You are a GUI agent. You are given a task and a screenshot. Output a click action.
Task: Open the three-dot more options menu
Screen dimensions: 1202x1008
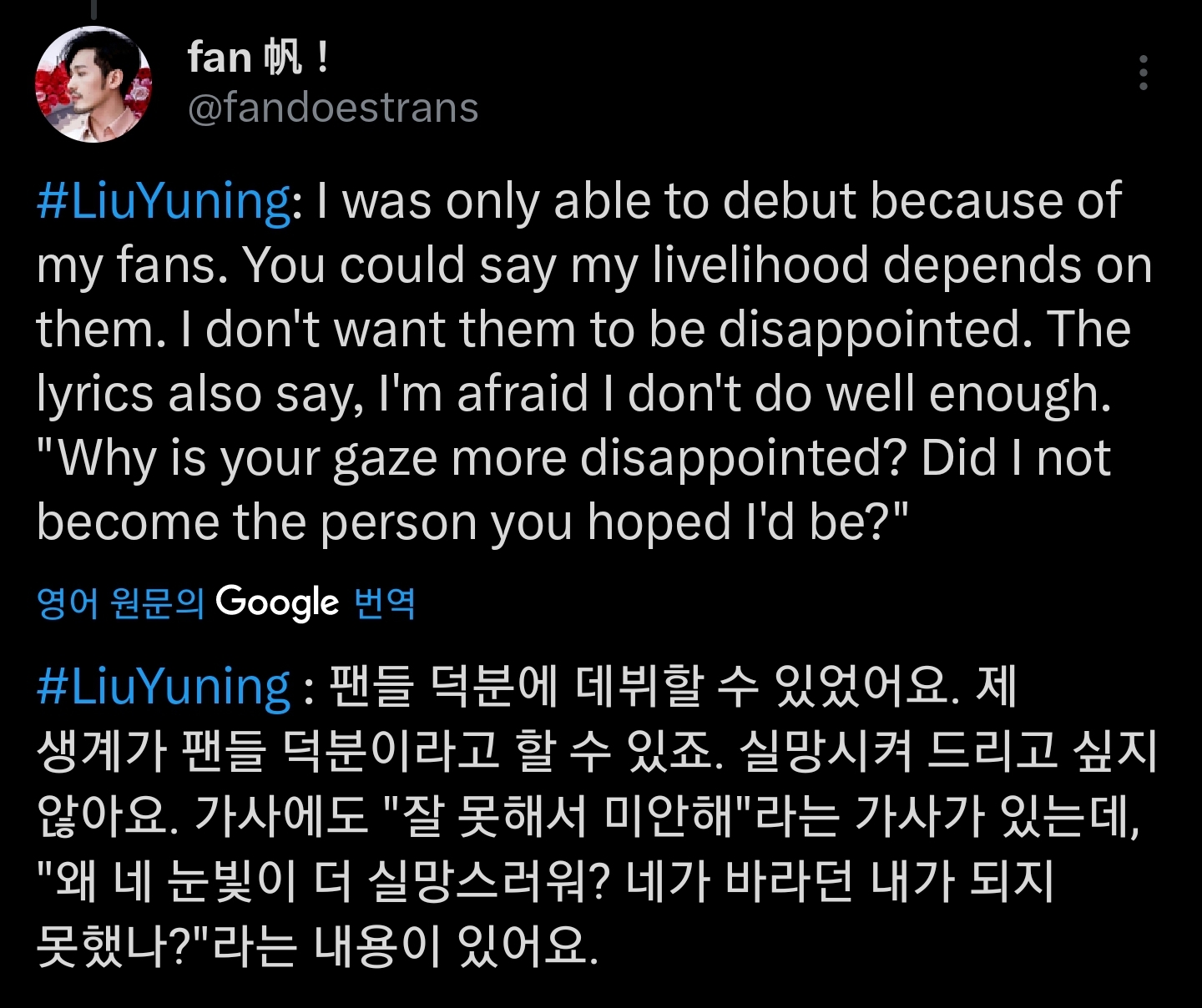(x=1143, y=73)
